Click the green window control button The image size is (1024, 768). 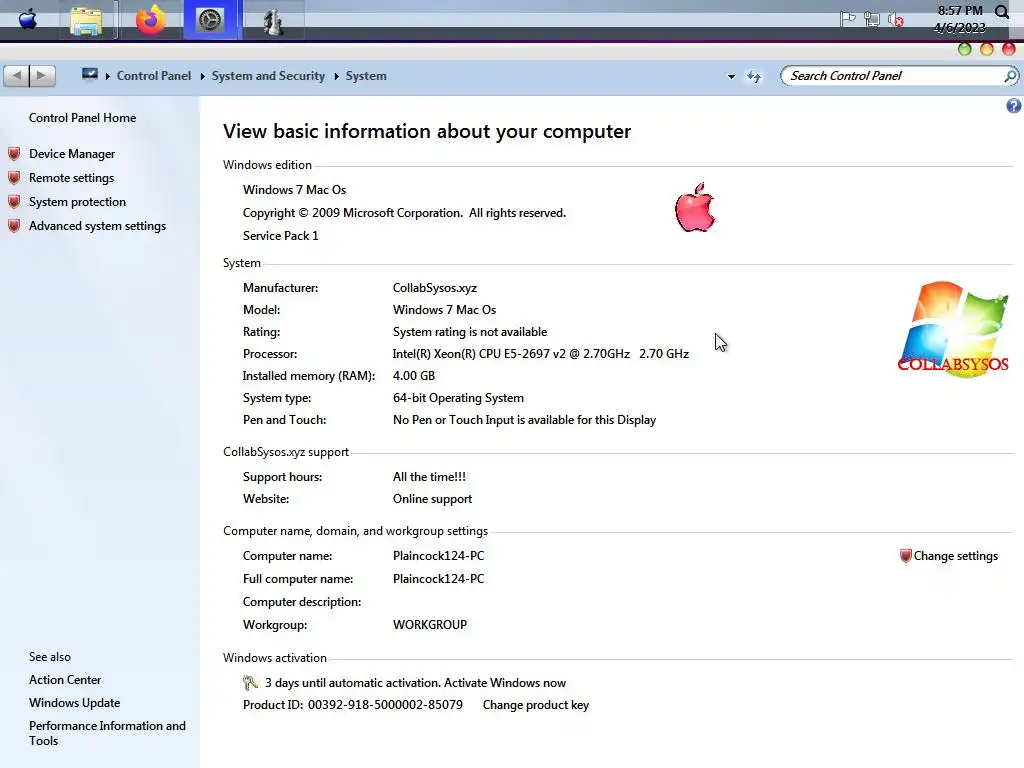coord(965,50)
